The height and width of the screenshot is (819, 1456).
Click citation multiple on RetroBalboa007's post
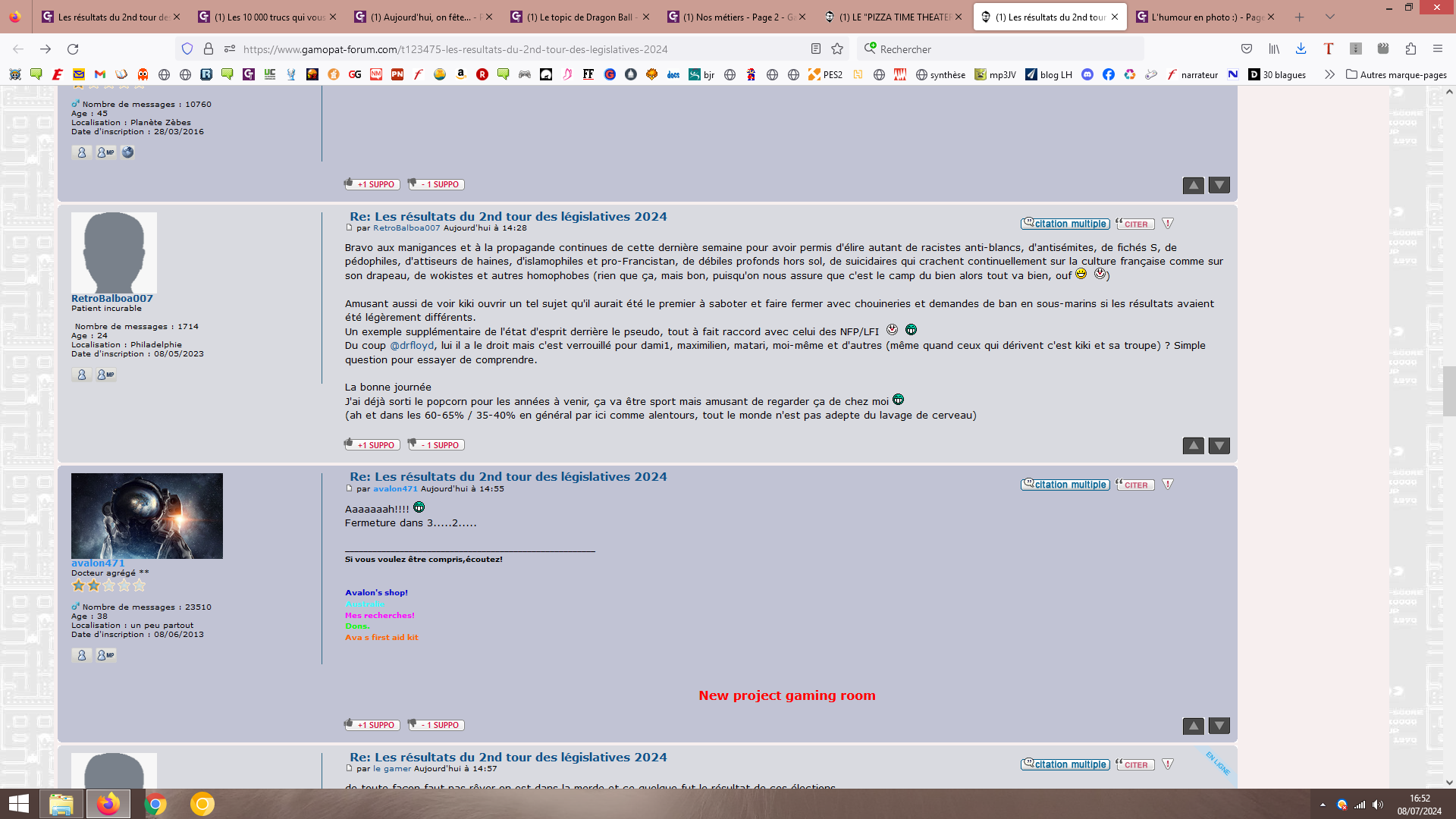coord(1065,224)
